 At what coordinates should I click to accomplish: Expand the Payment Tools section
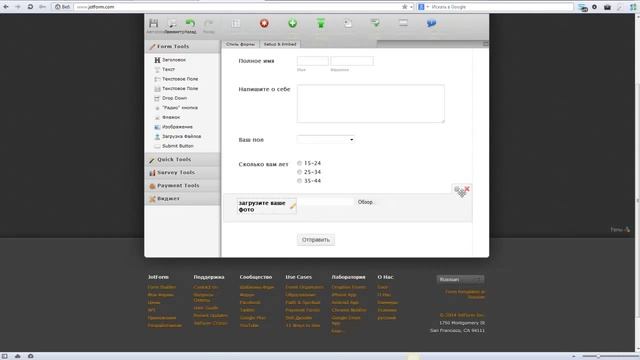pos(182,186)
